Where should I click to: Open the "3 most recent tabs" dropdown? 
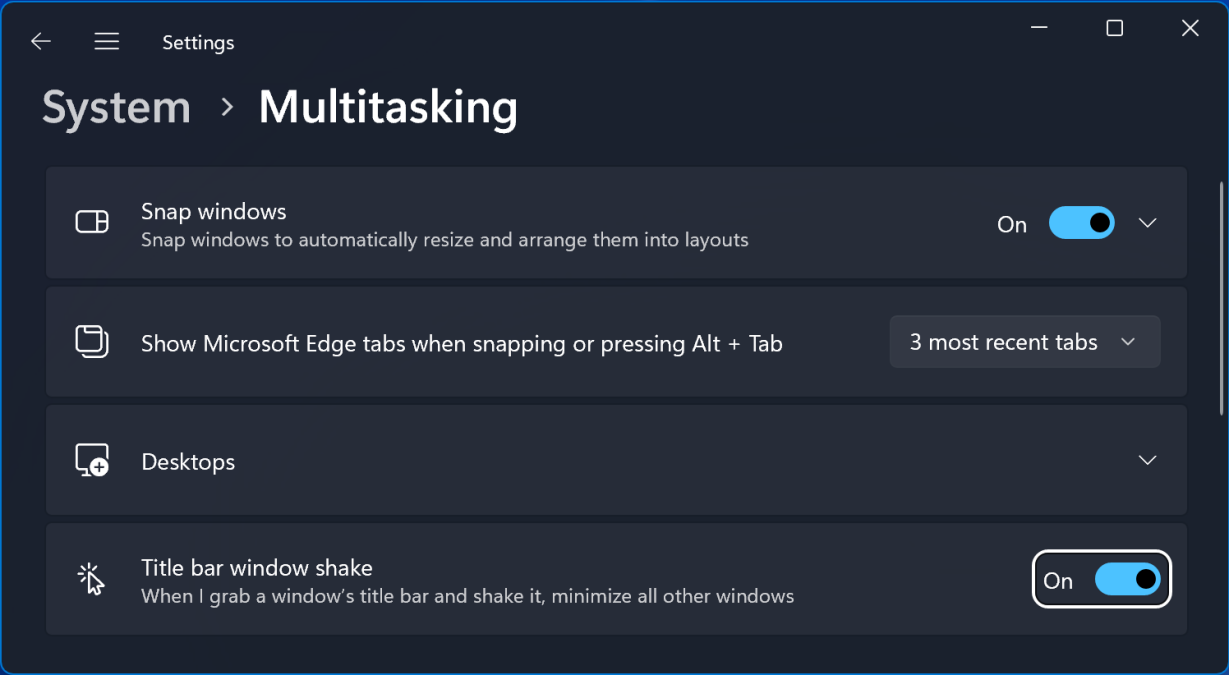[x=1024, y=341]
